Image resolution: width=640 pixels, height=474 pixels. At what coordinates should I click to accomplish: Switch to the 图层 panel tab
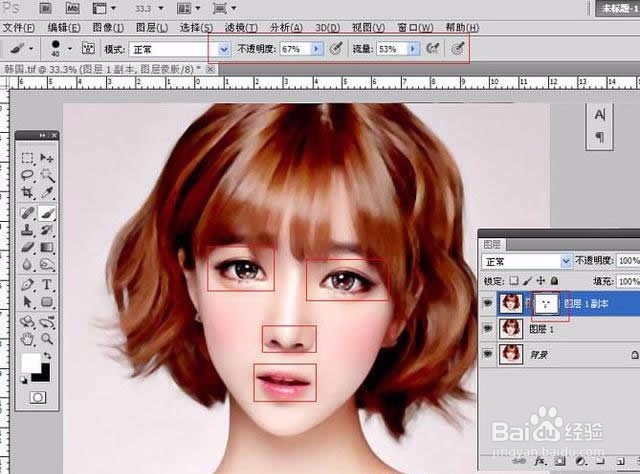click(492, 245)
